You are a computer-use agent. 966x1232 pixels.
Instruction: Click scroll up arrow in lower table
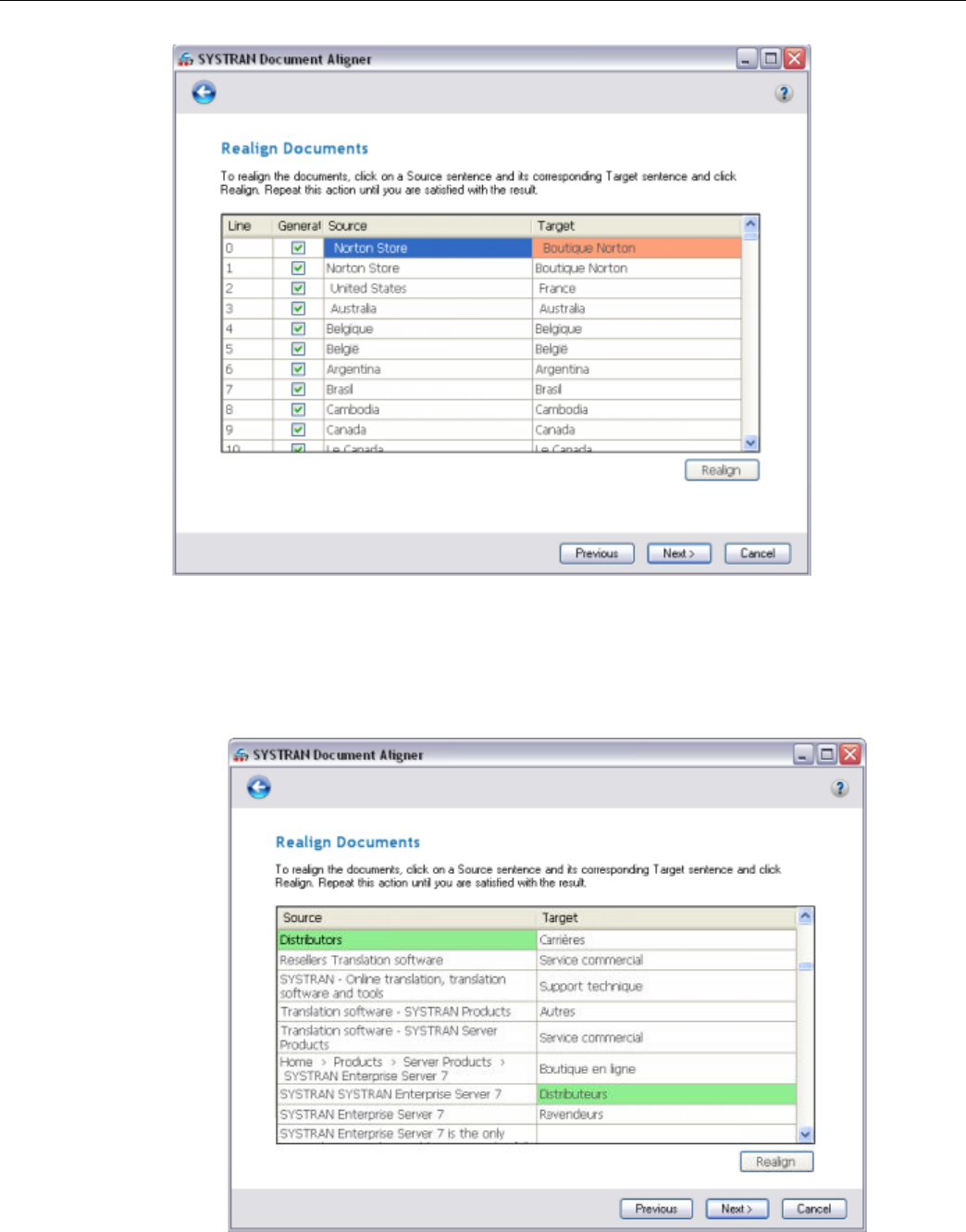805,916
